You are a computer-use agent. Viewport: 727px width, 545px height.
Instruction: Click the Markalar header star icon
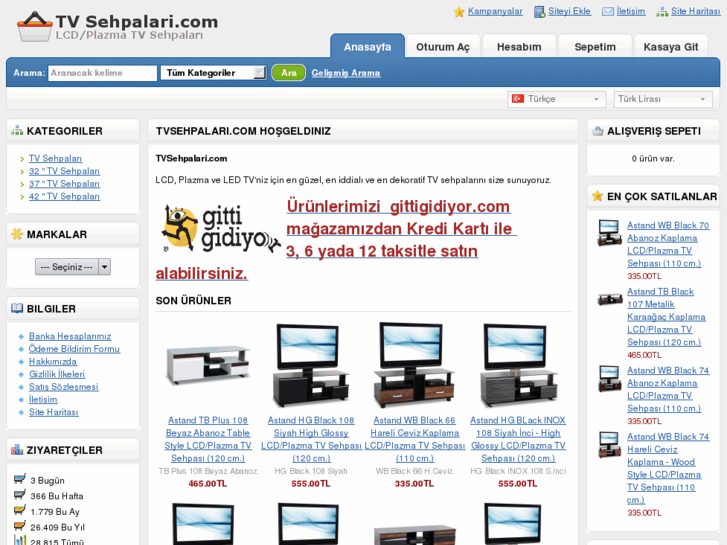click(17, 234)
